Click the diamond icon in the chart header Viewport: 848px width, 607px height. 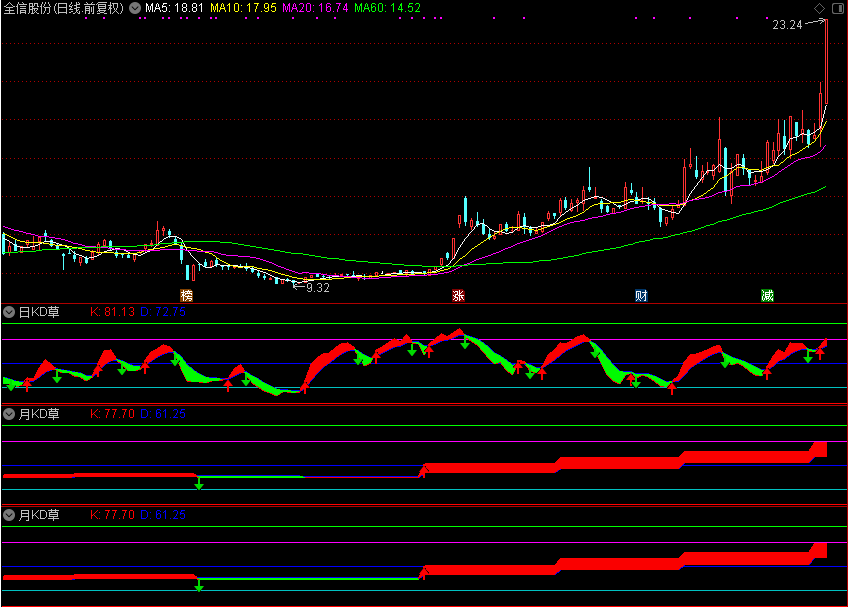pyautogui.click(x=819, y=8)
